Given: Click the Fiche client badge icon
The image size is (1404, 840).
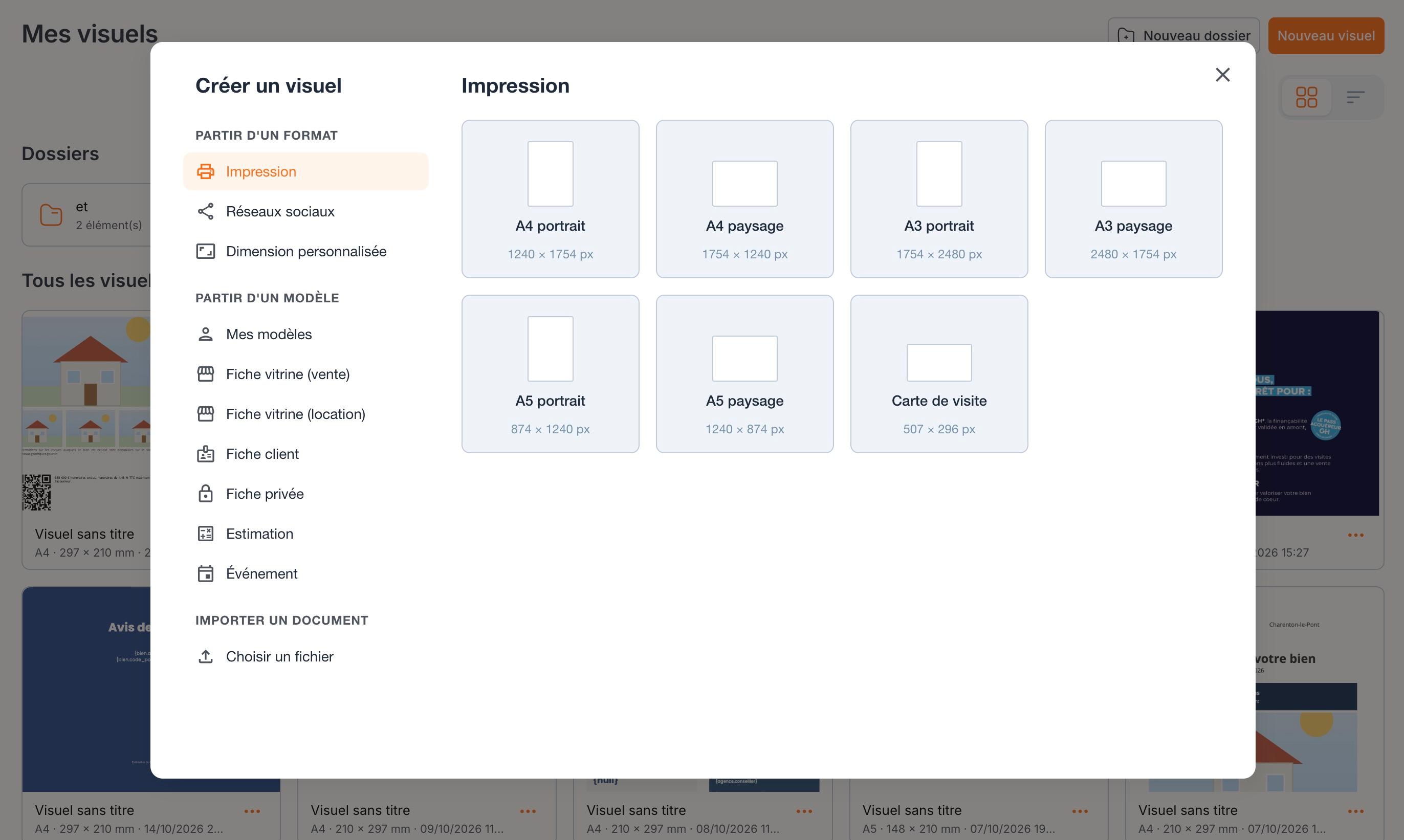Looking at the screenshot, I should [x=206, y=454].
